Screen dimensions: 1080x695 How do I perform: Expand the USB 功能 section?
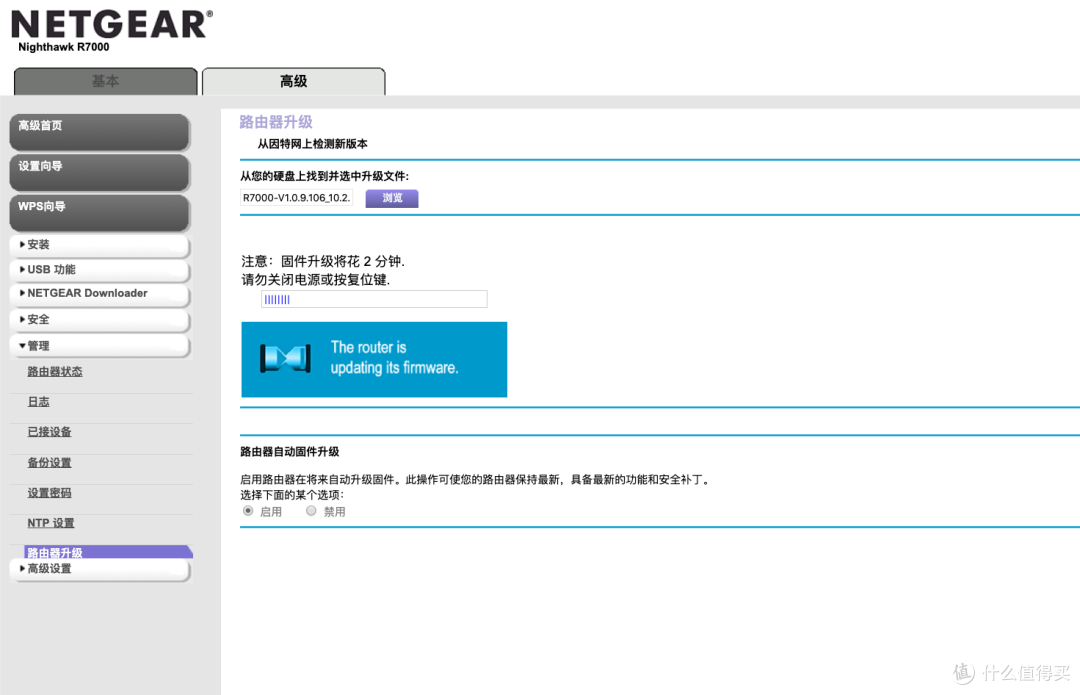[99, 270]
